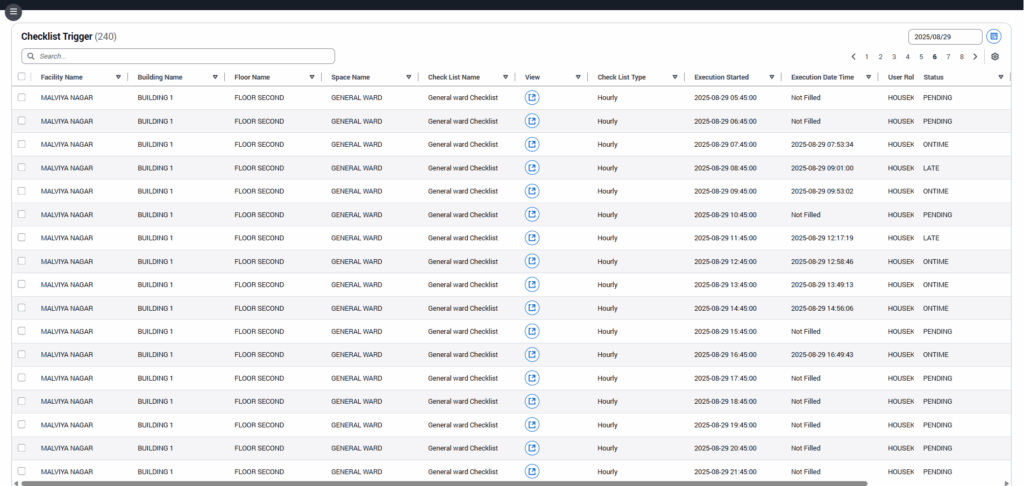Go to page 3

pos(894,57)
